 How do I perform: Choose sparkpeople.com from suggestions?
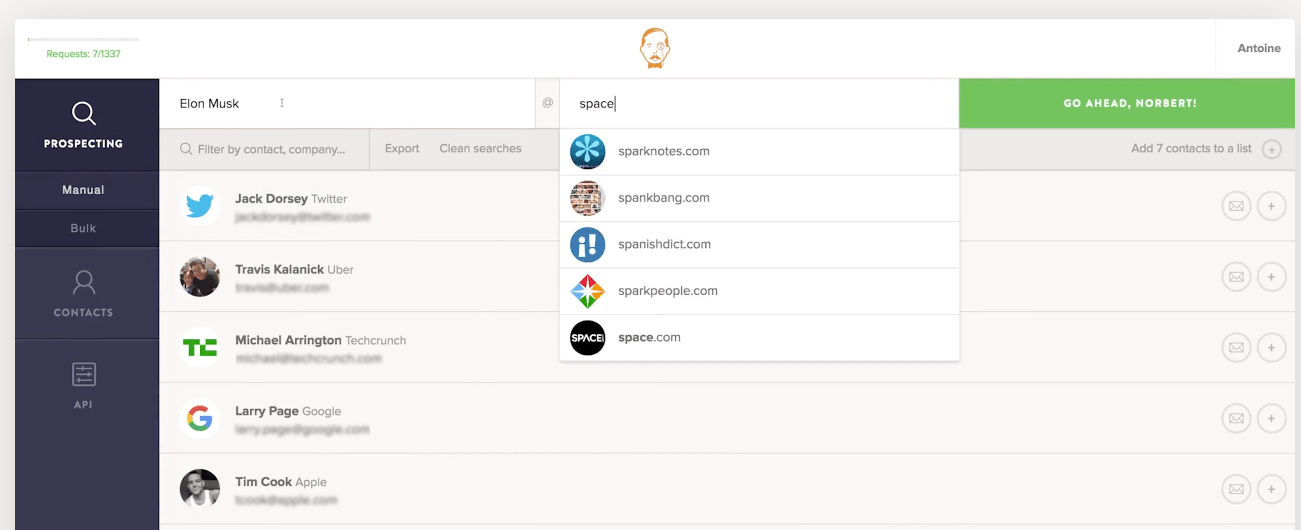coord(759,291)
